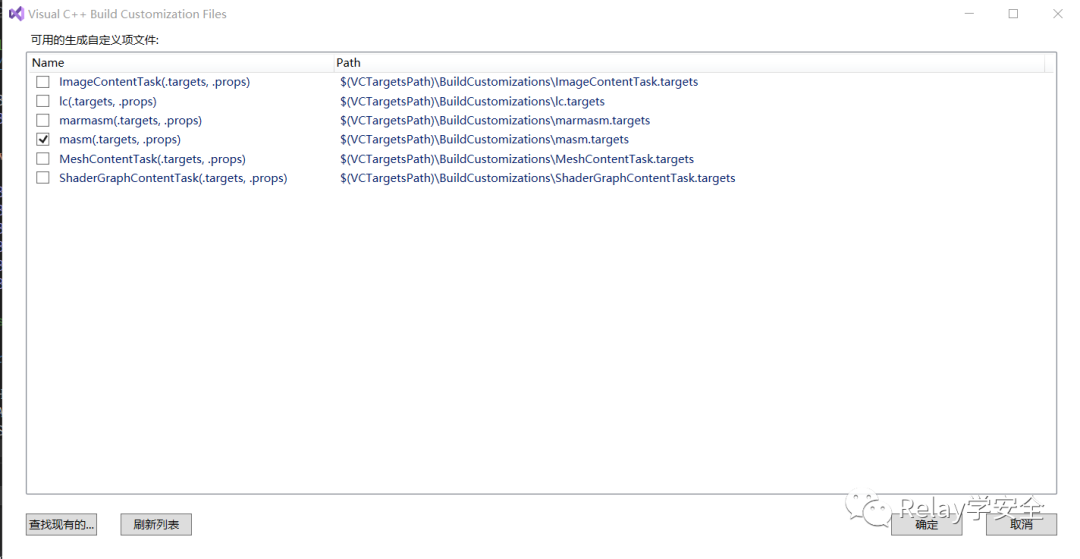Click the 刷新列表 button
Screen dimensions: 1080x559
pyautogui.click(x=156, y=525)
